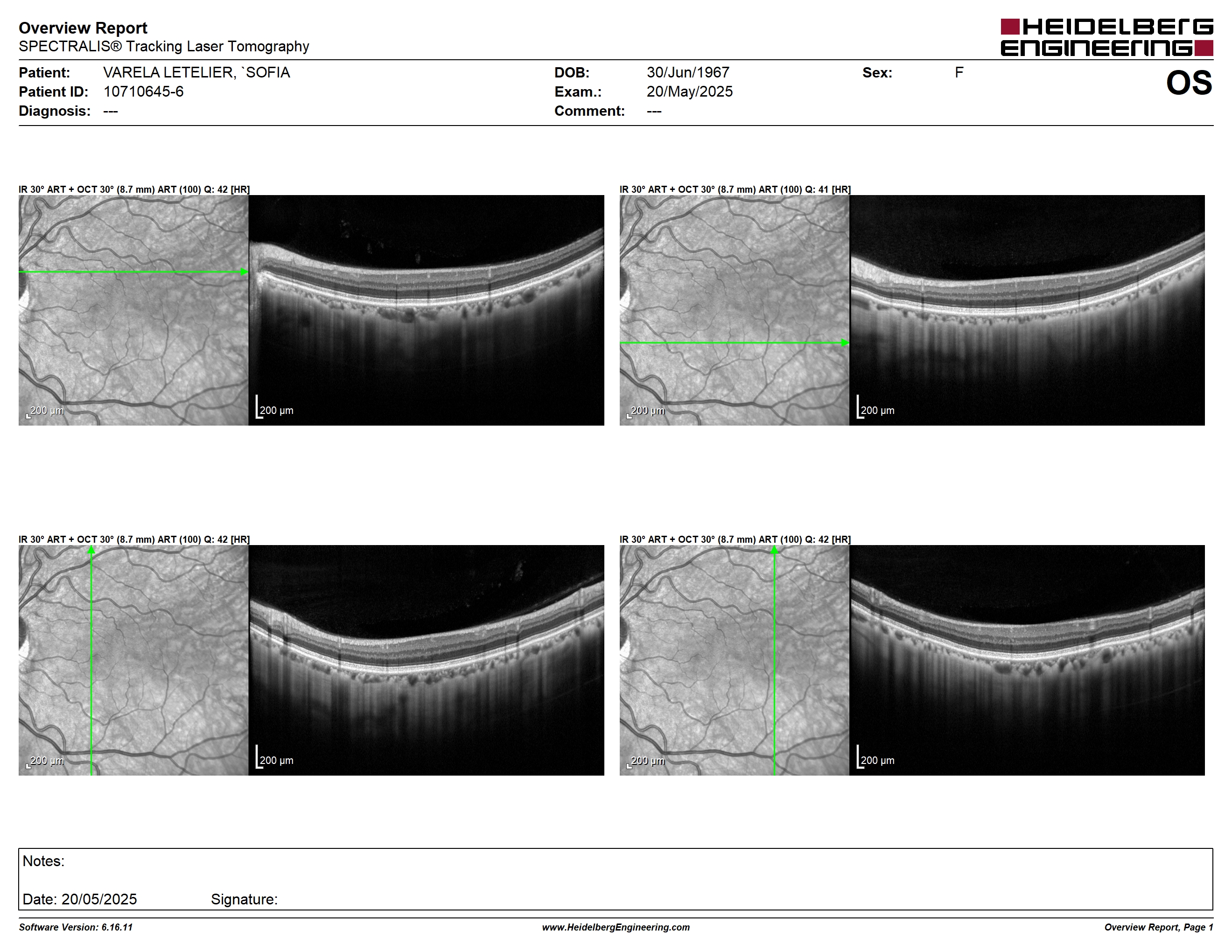1232x952 pixels.
Task: Click the Diagnosis label
Action: click(54, 111)
